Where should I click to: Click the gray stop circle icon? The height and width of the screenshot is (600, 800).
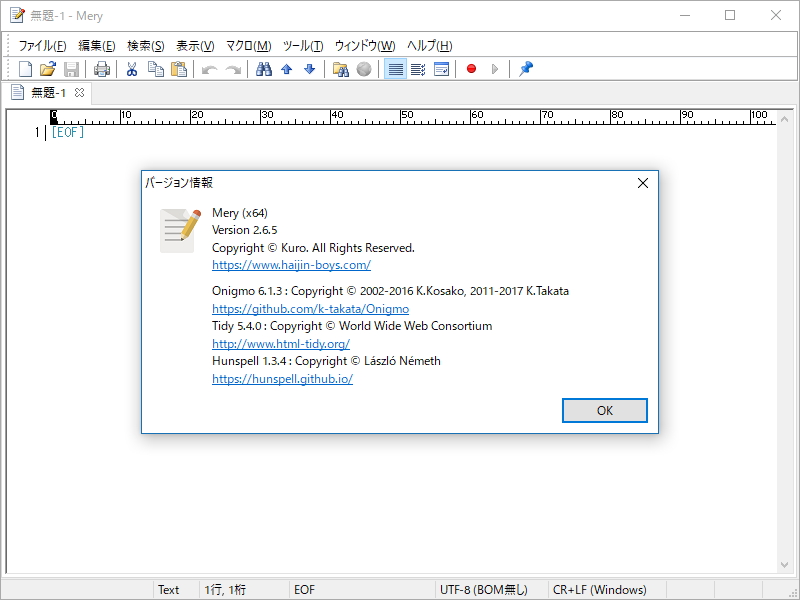[x=364, y=69]
